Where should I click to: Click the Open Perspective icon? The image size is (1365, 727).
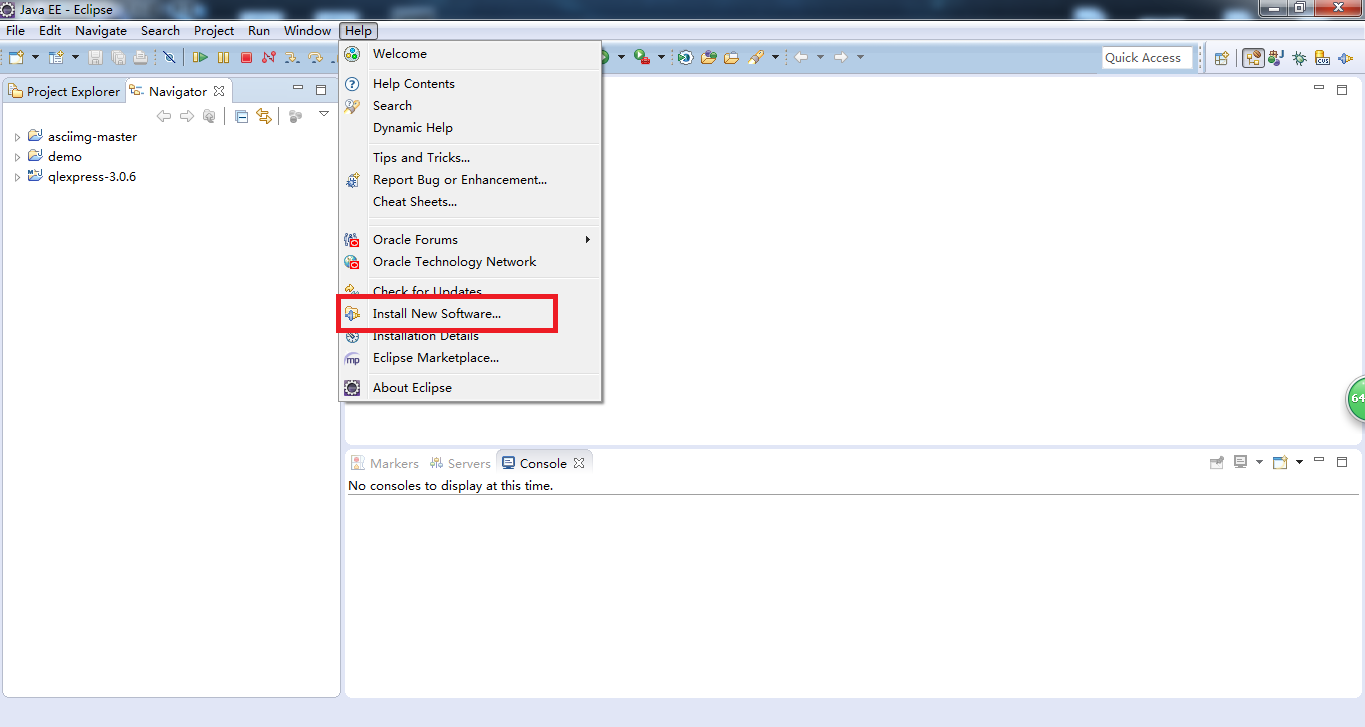pyautogui.click(x=1221, y=58)
